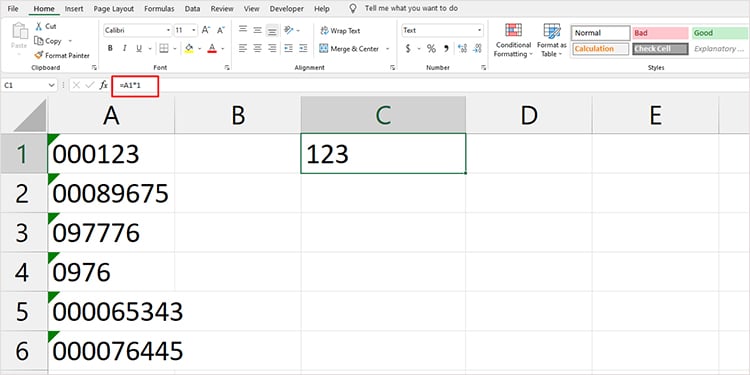Cut the selected cell contents
The image size is (750, 375).
pos(46,27)
